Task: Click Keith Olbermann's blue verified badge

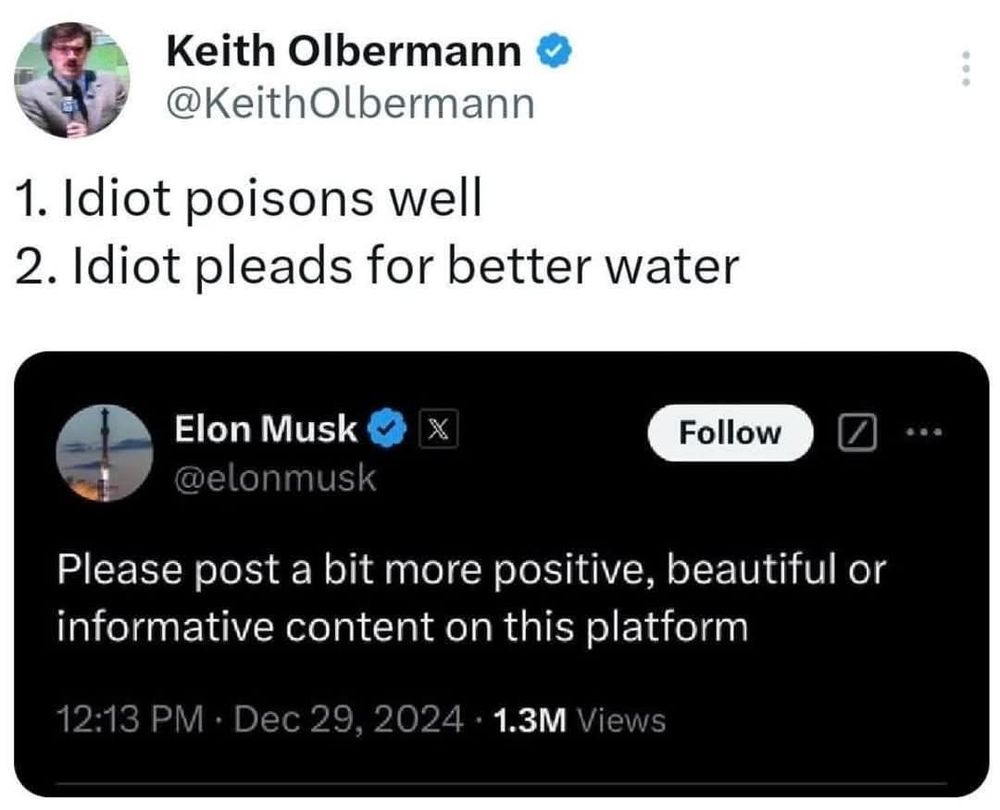Action: tap(554, 52)
